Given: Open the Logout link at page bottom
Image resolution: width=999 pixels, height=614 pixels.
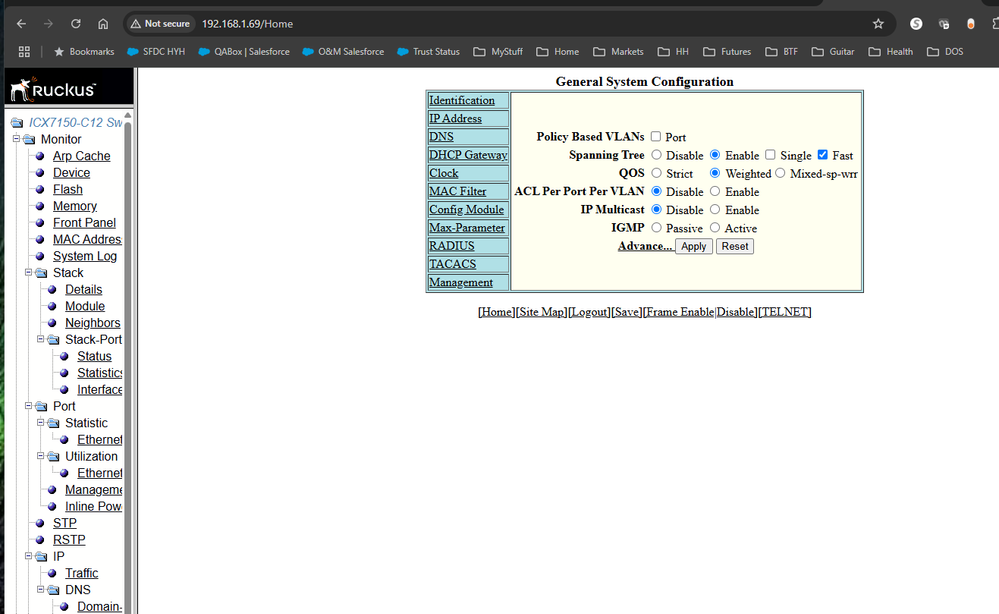Looking at the screenshot, I should tap(589, 311).
